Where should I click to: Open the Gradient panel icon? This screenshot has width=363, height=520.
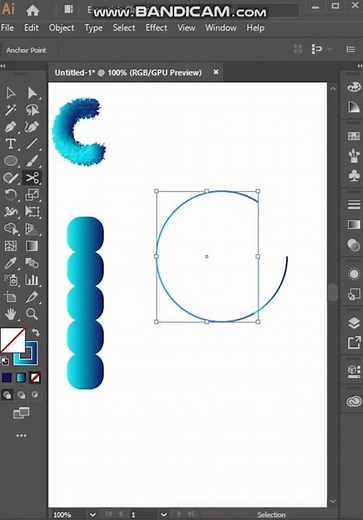(354, 225)
